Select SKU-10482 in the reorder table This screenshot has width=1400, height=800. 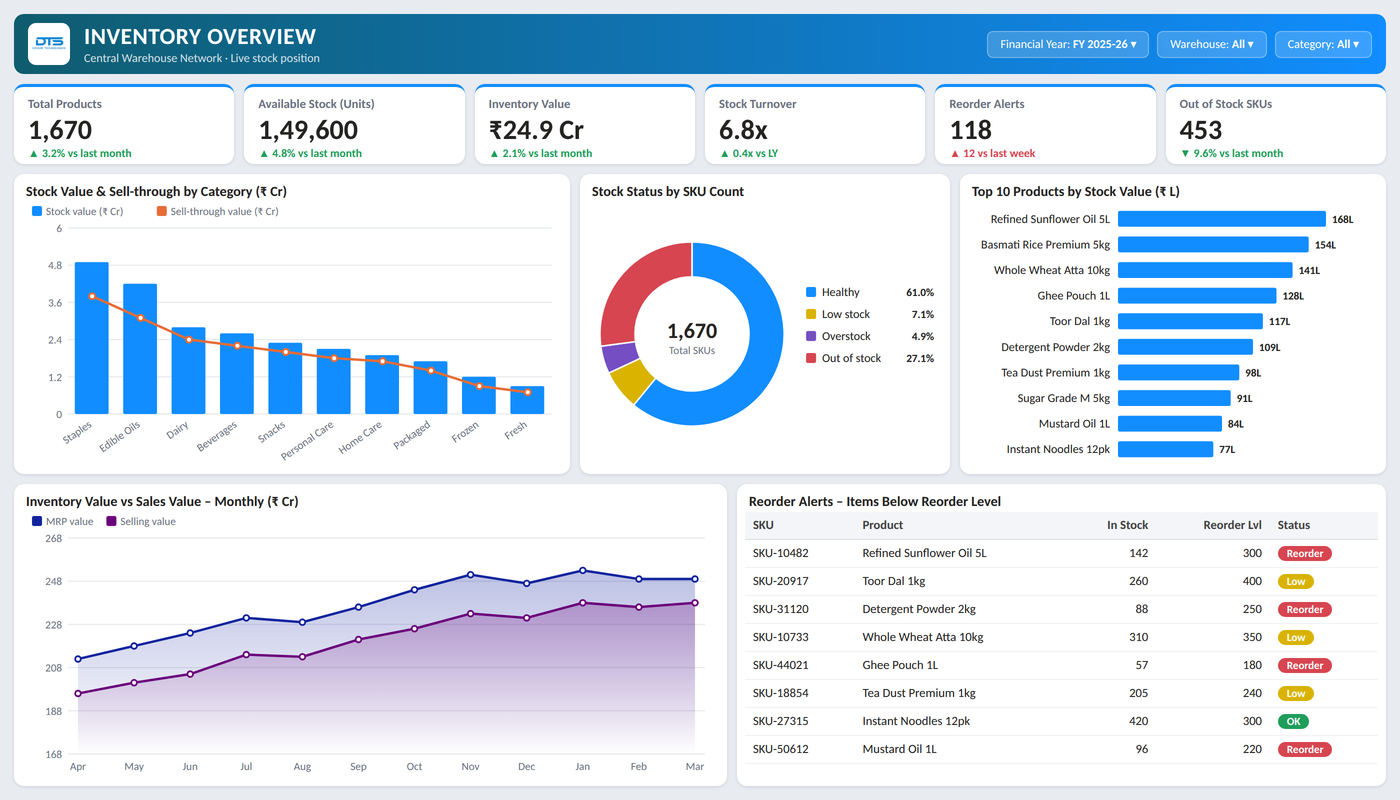pyautogui.click(x=780, y=553)
